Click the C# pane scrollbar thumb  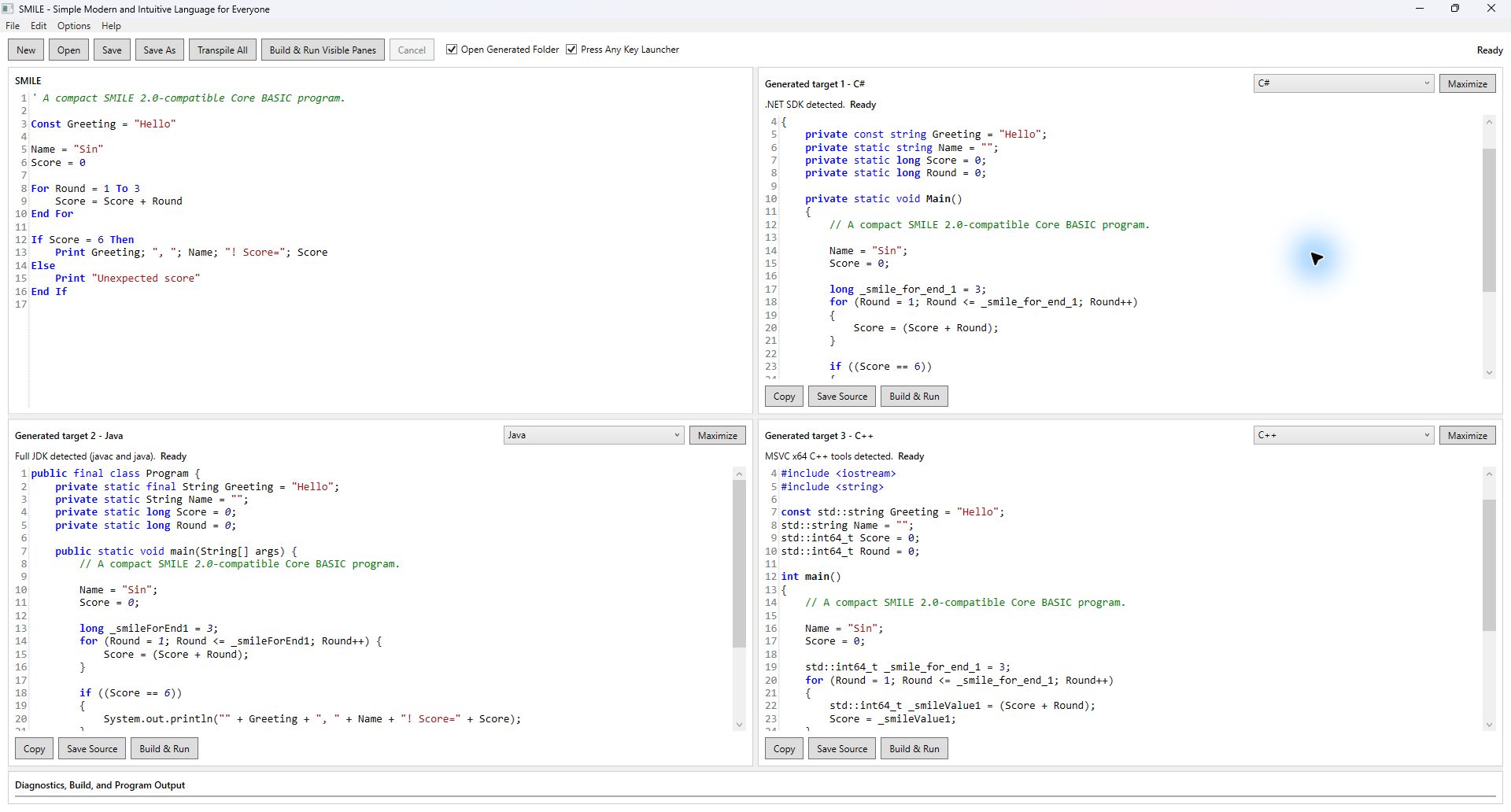1489,220
